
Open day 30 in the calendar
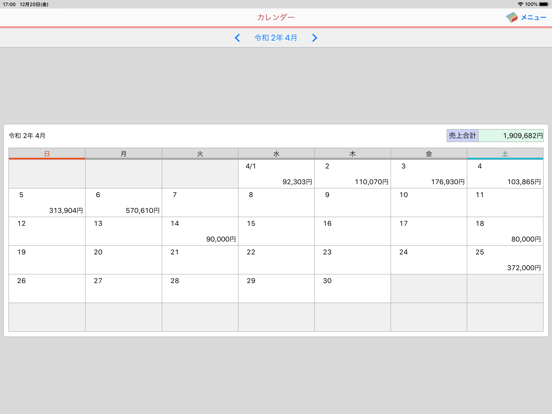[352, 288]
